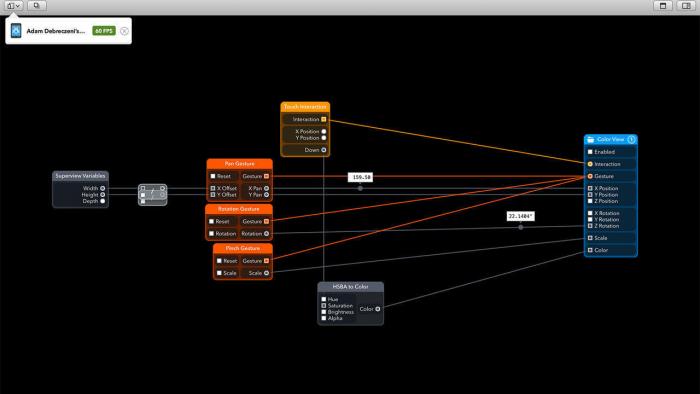
Task: Click the iPhone device icon in popover
Action: coord(16,31)
